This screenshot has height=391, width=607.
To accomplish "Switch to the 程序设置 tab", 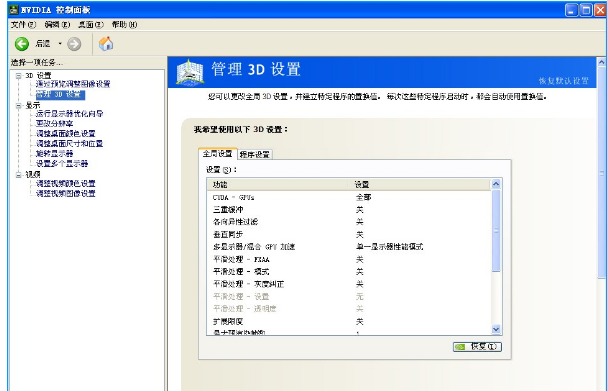I will [254, 154].
